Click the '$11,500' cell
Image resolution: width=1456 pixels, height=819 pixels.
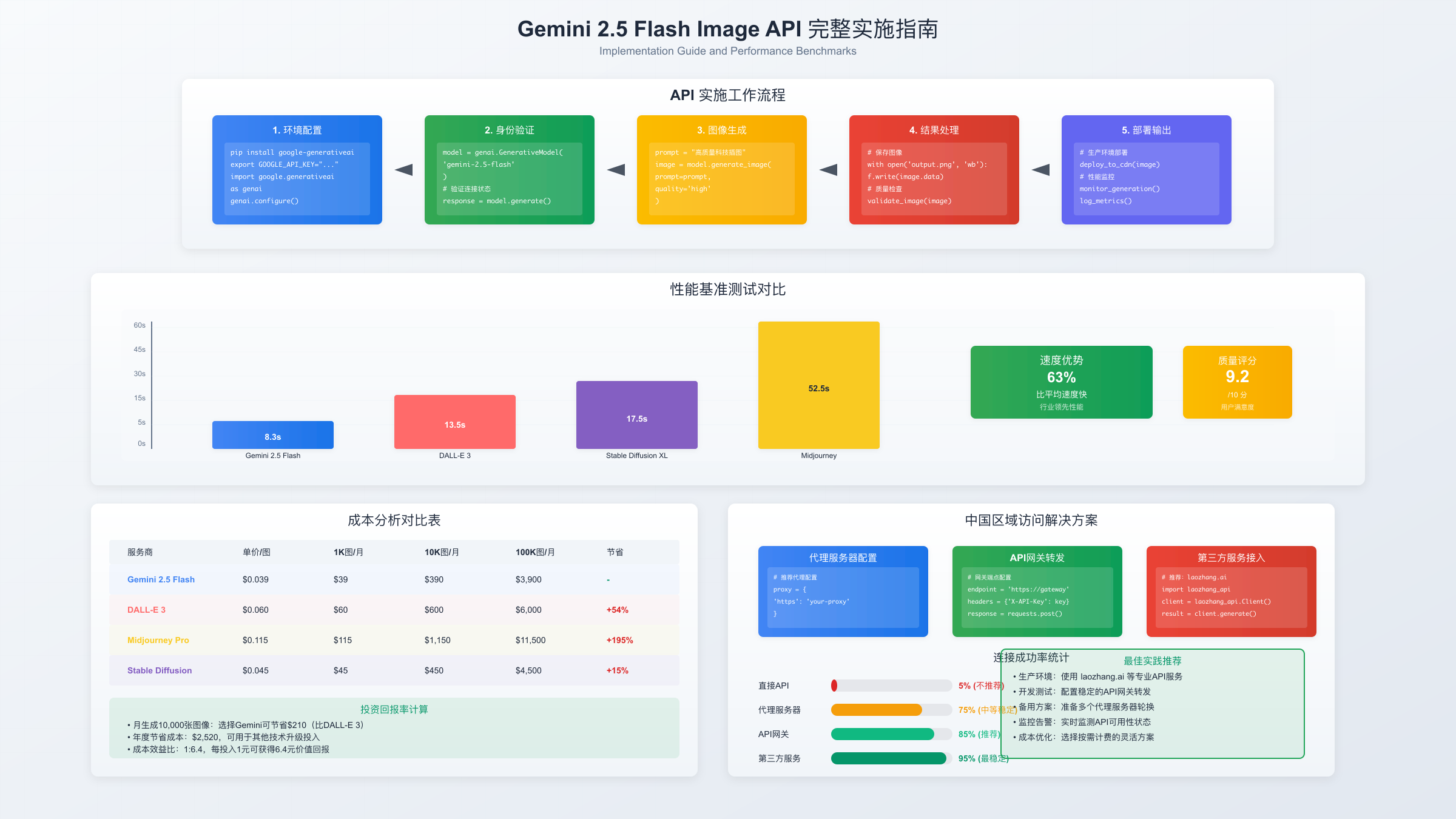(x=530, y=640)
